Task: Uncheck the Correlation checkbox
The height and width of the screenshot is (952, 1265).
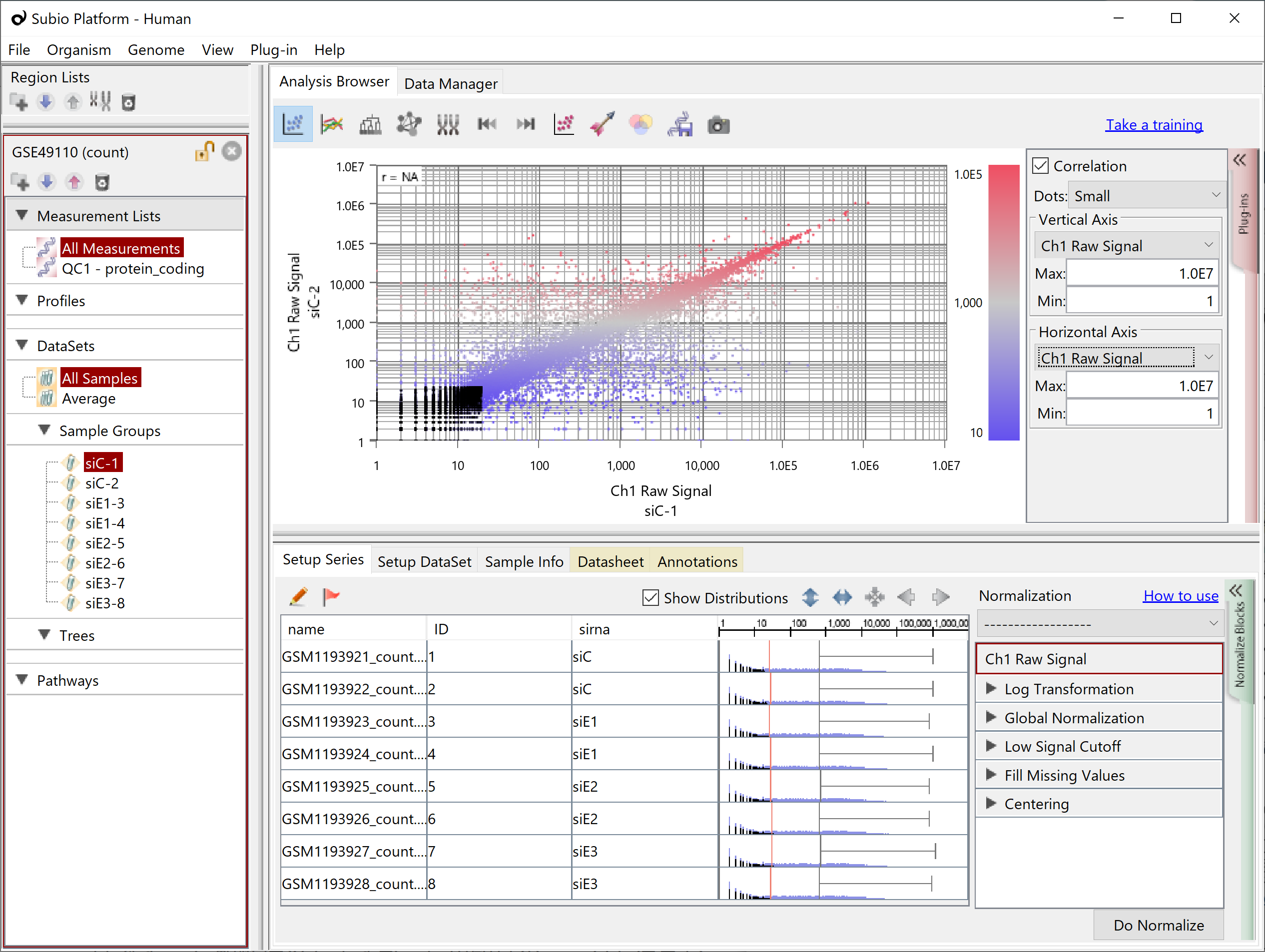Action: tap(1041, 165)
